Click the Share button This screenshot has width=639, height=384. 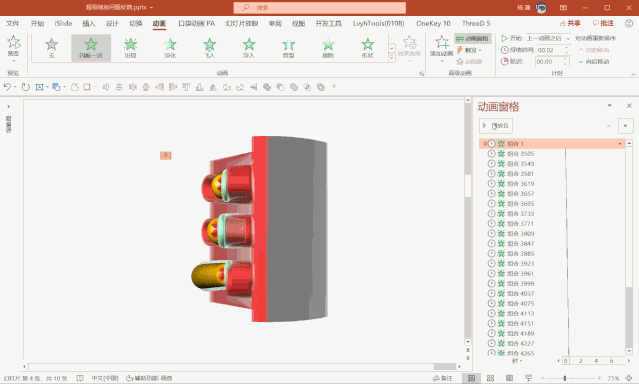[x=570, y=23]
